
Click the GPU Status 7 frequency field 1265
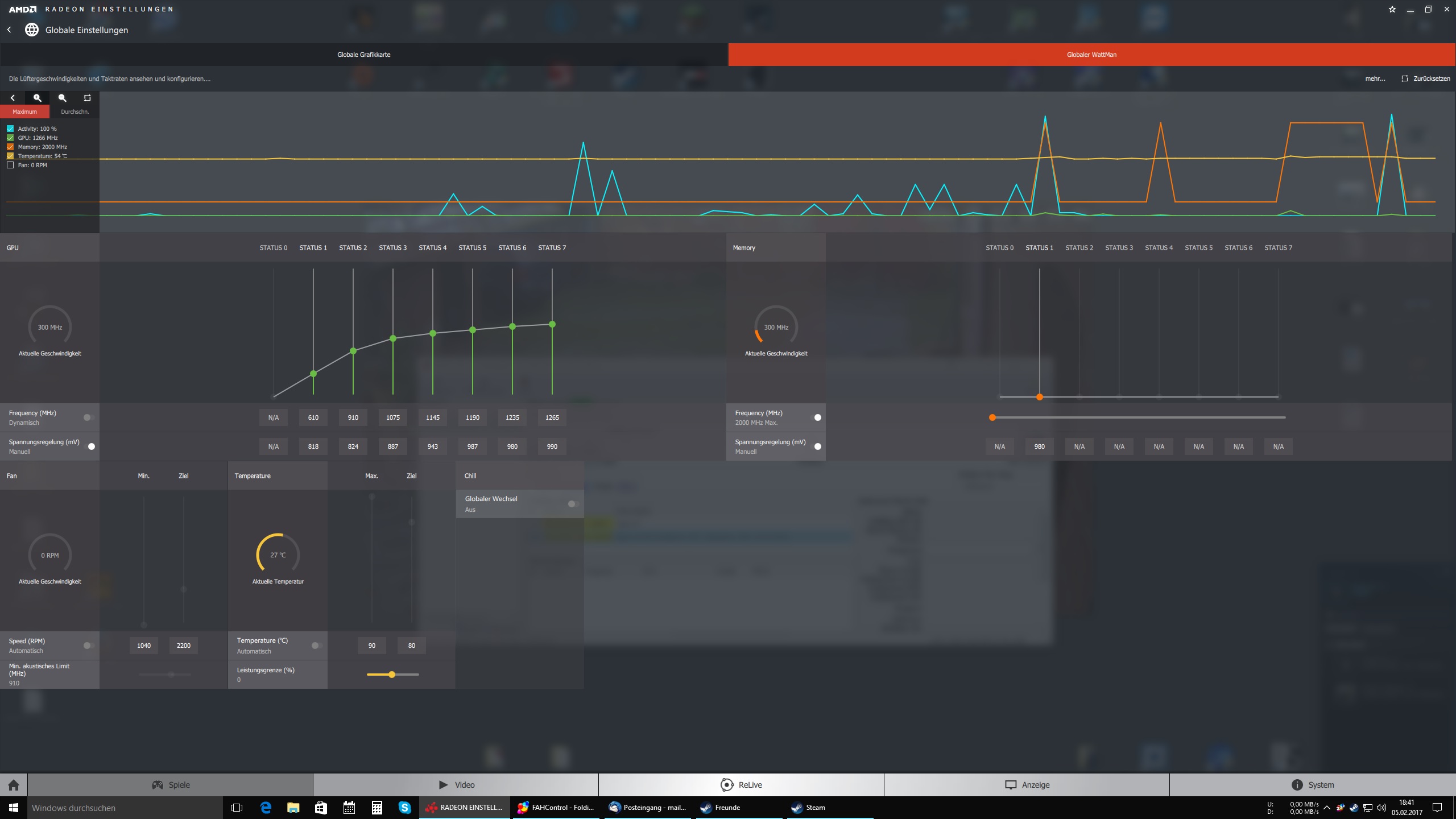(552, 417)
